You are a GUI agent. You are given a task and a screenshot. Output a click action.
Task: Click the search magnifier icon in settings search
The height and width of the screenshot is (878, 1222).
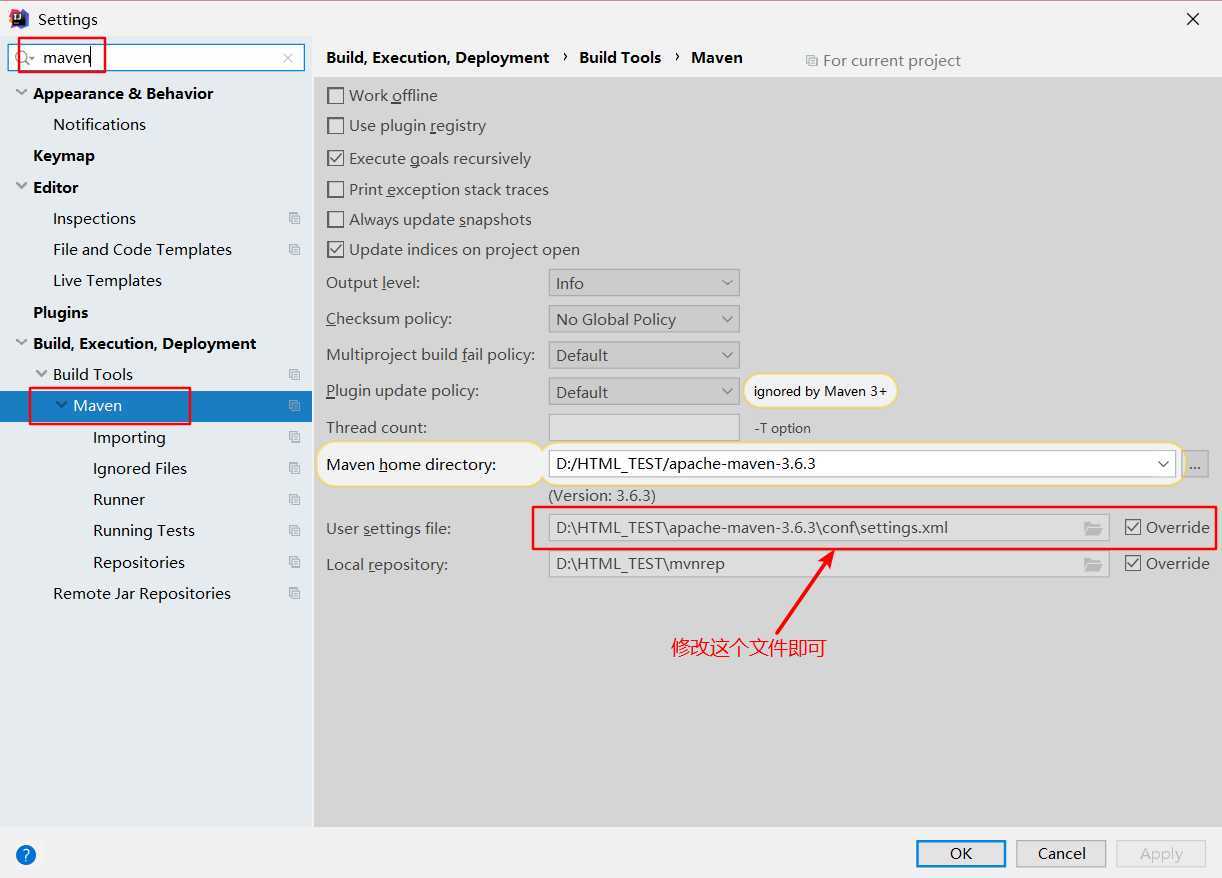[x=23, y=58]
